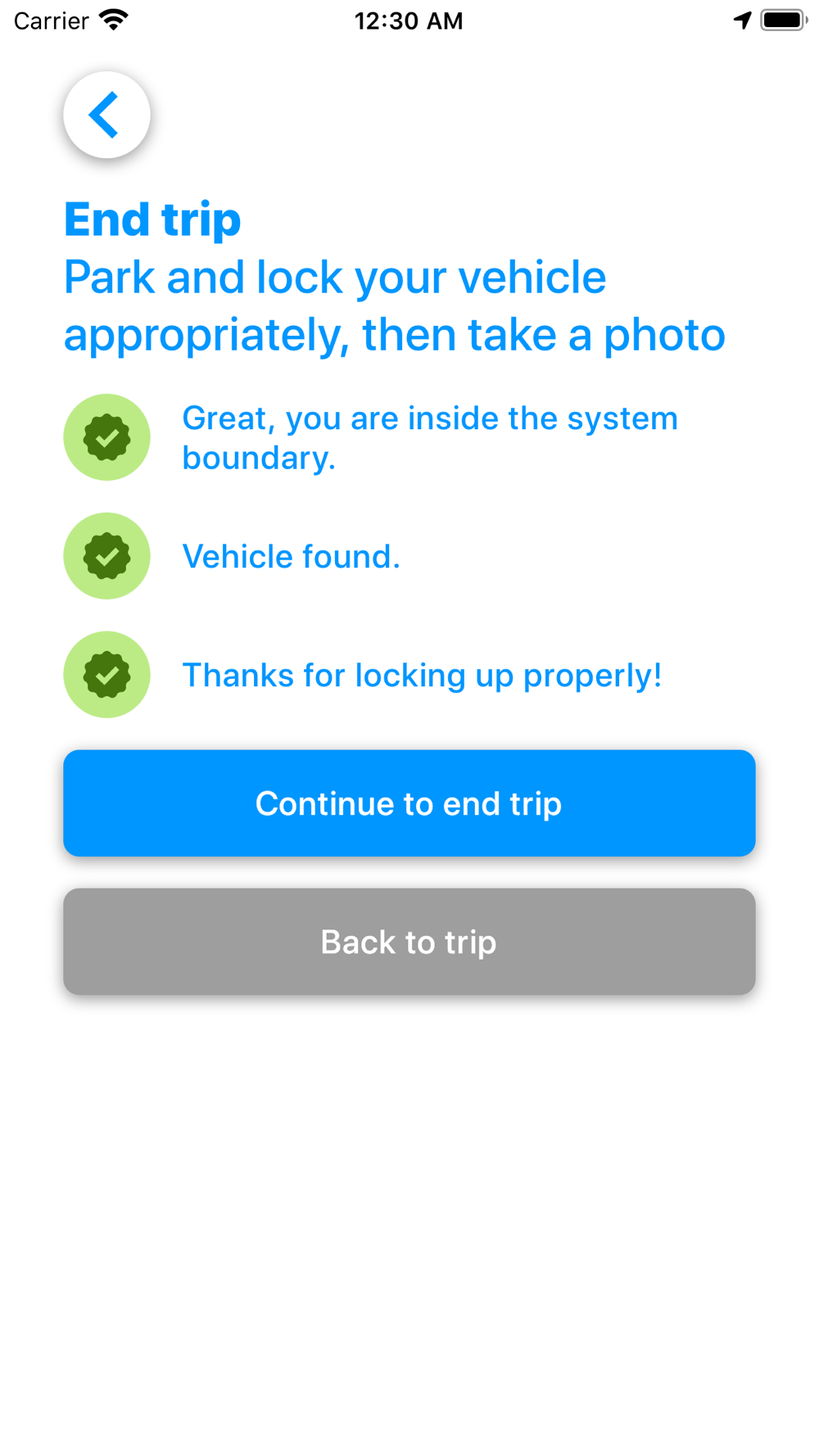
Task: Tap the End trip heading
Action: click(152, 219)
